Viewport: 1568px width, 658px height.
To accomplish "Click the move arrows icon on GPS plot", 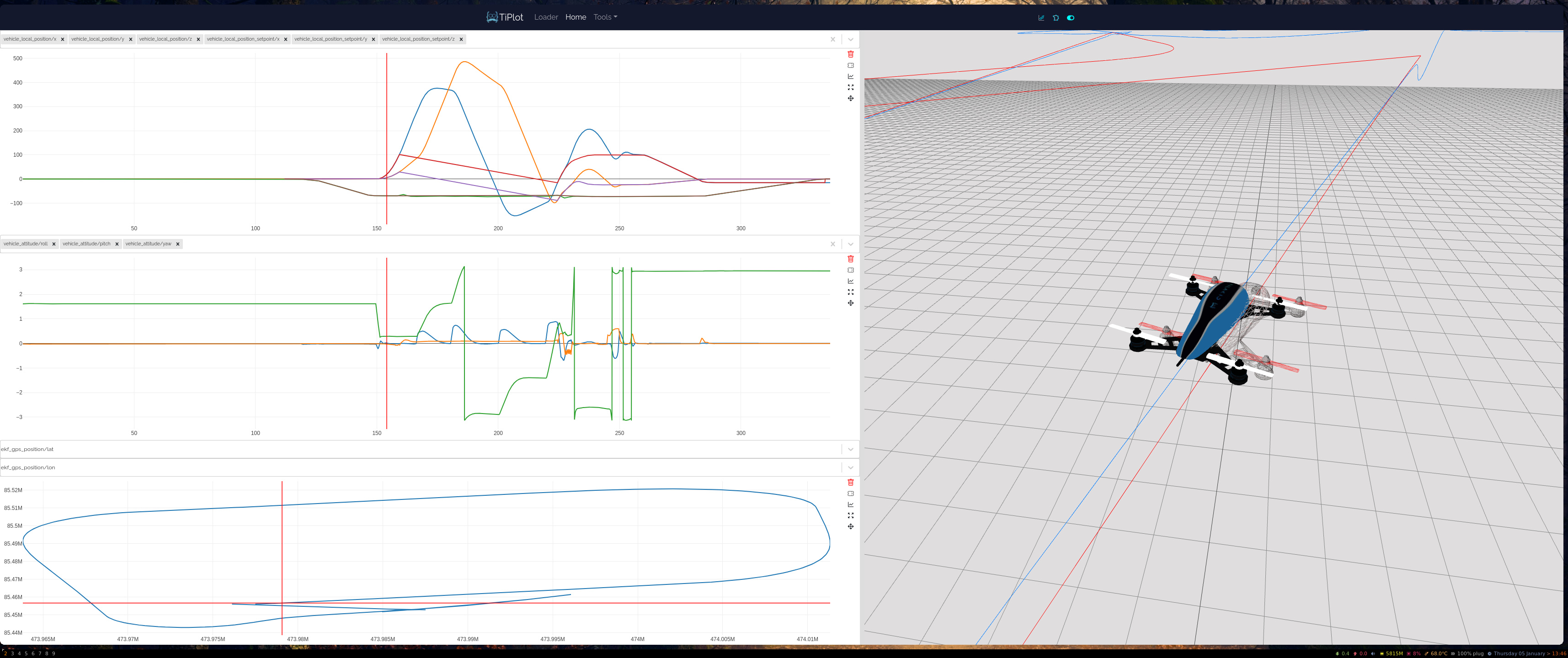I will (x=850, y=526).
